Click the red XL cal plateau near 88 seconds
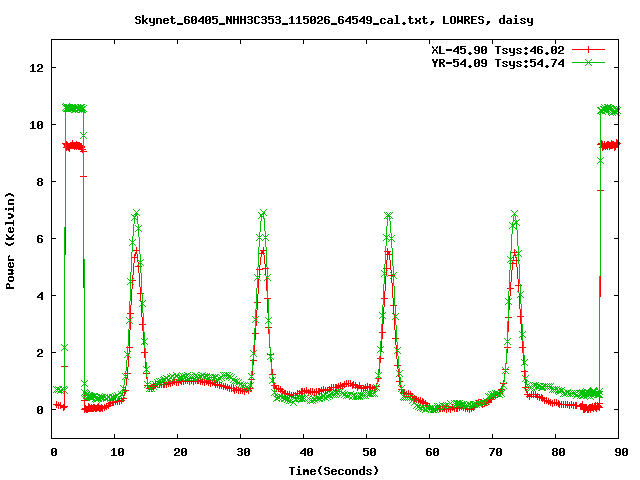Screen dimensions: 640x480 609,145
